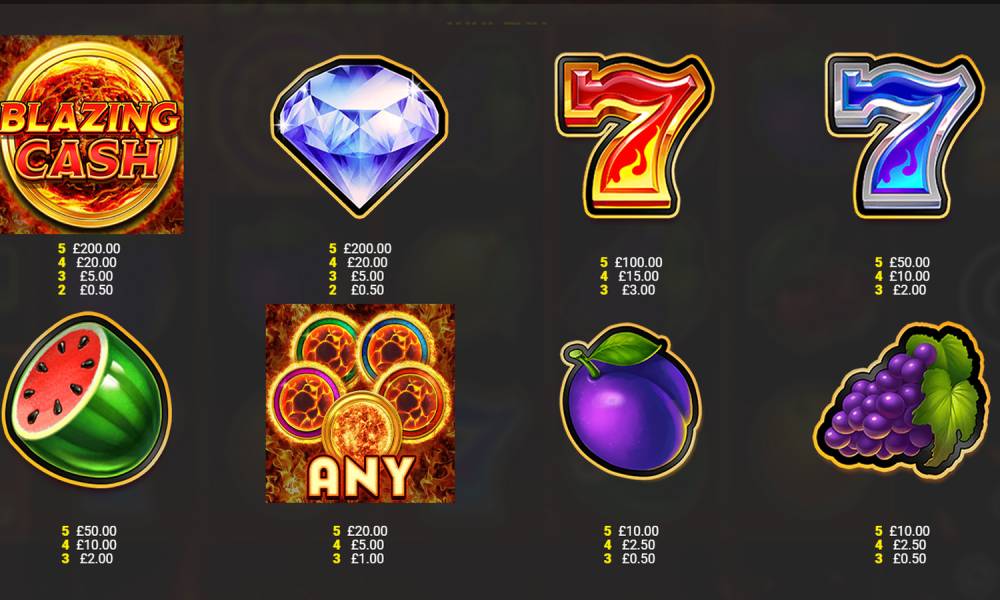Click the £0.50 payout under the grapes
Viewport: 1000px width, 600px height.
[x=909, y=559]
